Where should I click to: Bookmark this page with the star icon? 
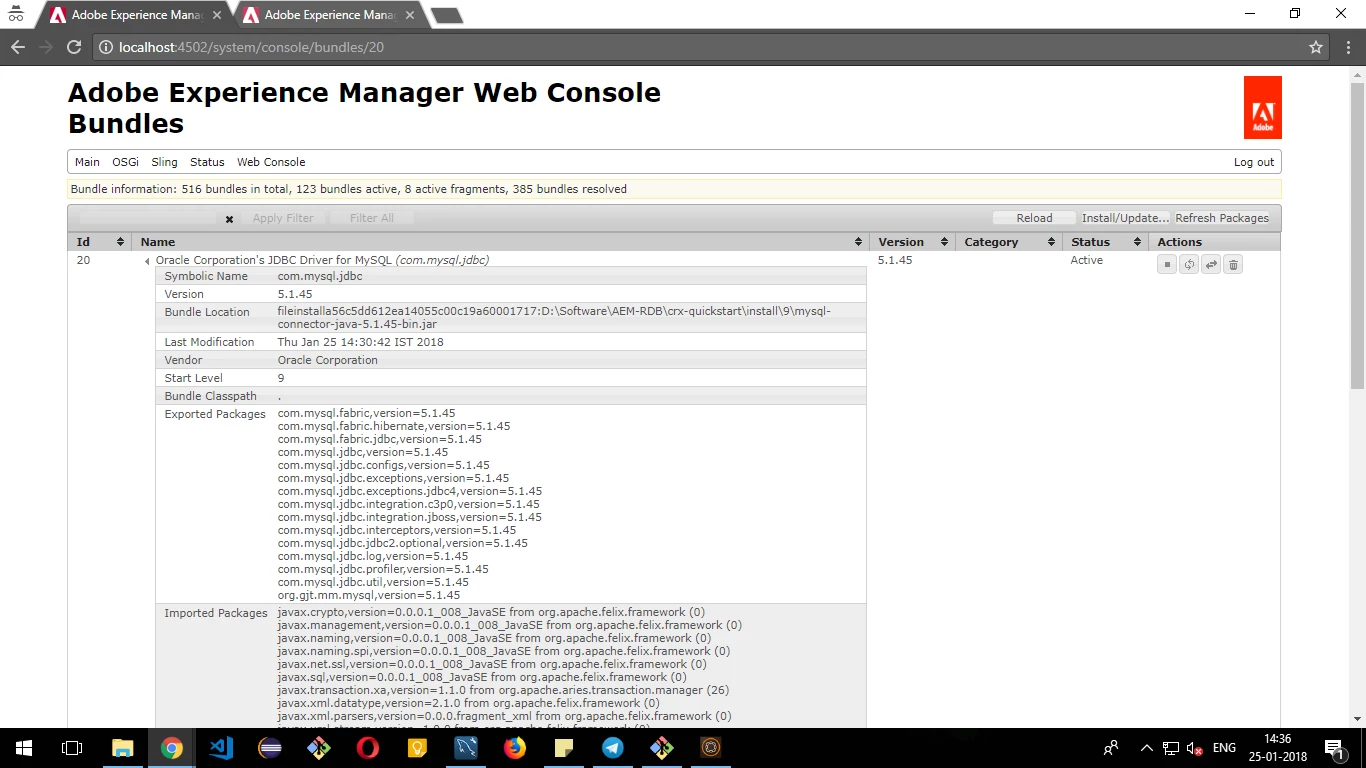click(1316, 47)
